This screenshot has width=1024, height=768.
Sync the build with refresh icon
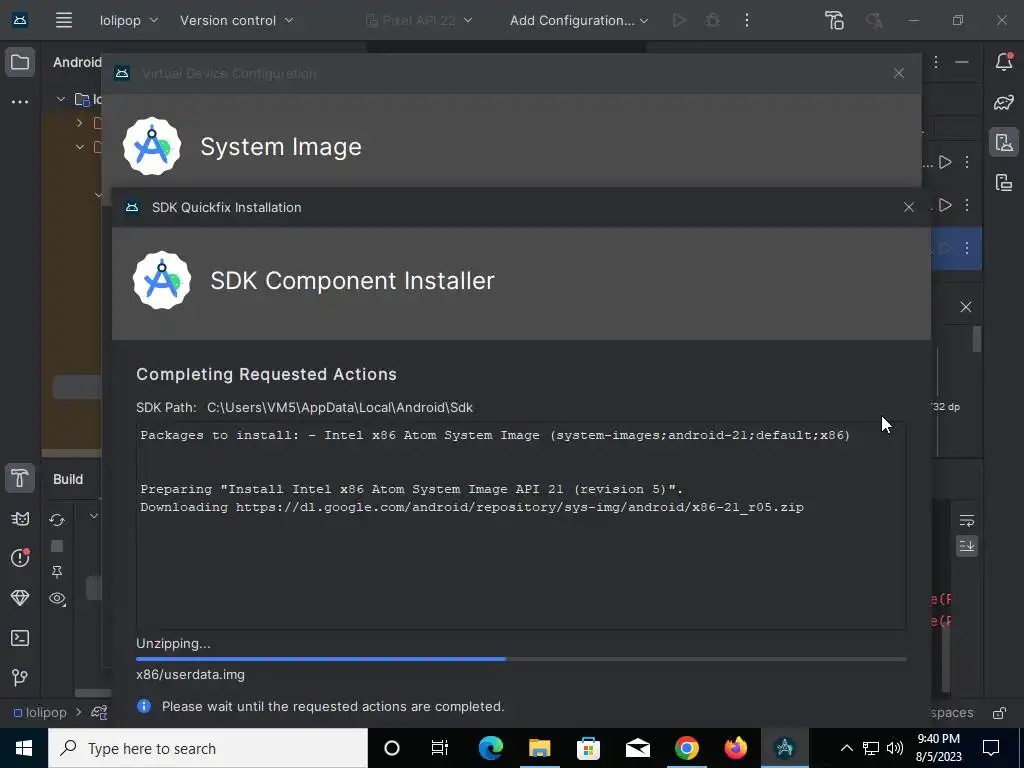tap(57, 520)
